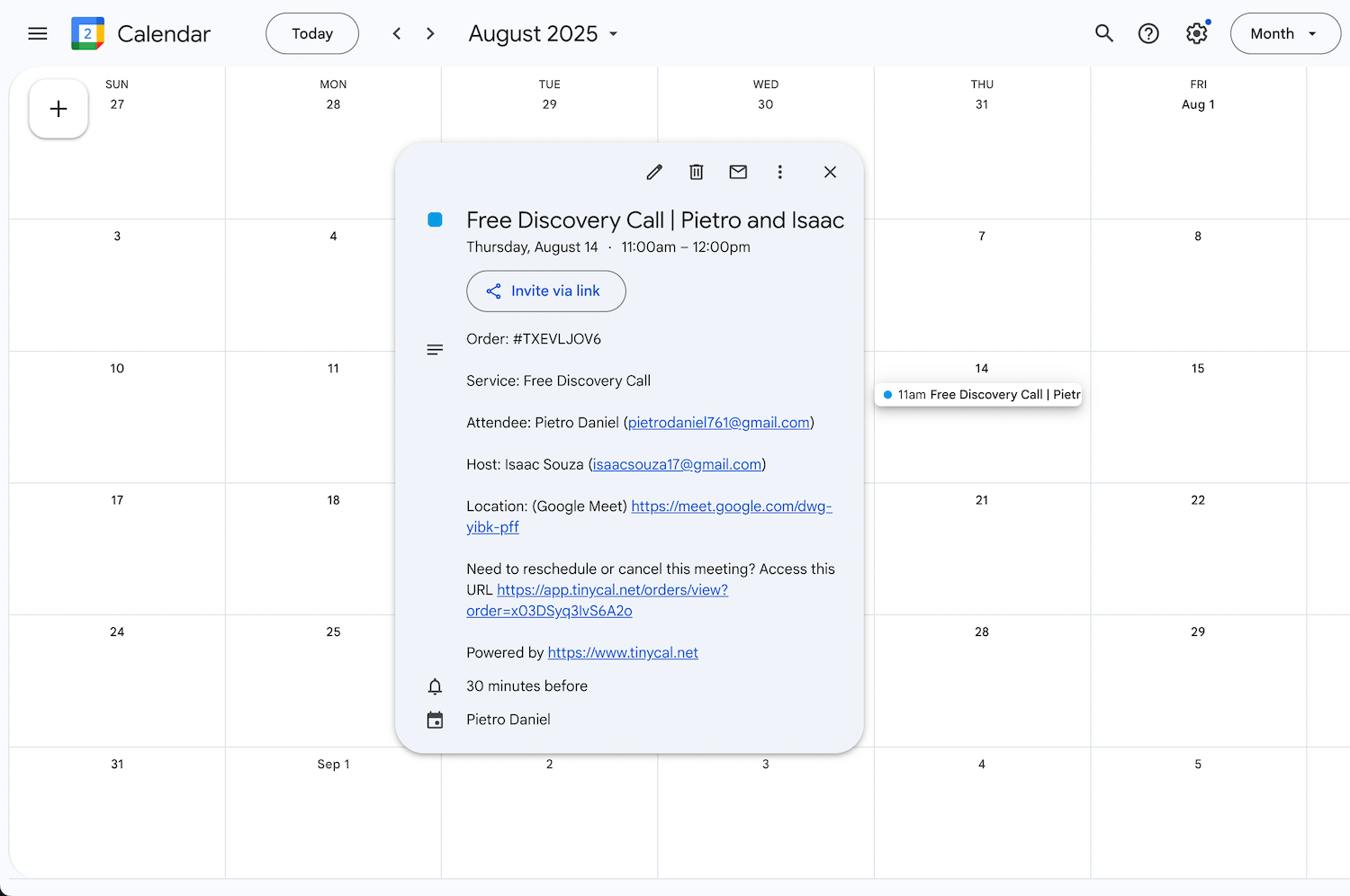
Task: Click the create event plus button
Action: (58, 109)
